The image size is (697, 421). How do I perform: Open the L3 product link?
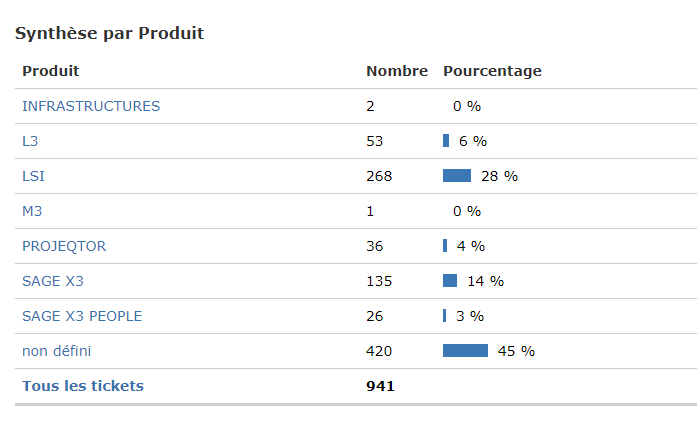pyautogui.click(x=32, y=141)
